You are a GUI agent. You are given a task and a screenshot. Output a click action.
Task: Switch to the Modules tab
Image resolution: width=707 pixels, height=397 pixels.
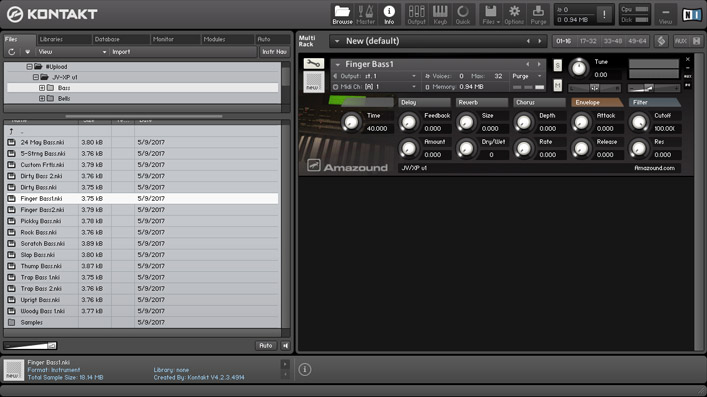pyautogui.click(x=227, y=39)
